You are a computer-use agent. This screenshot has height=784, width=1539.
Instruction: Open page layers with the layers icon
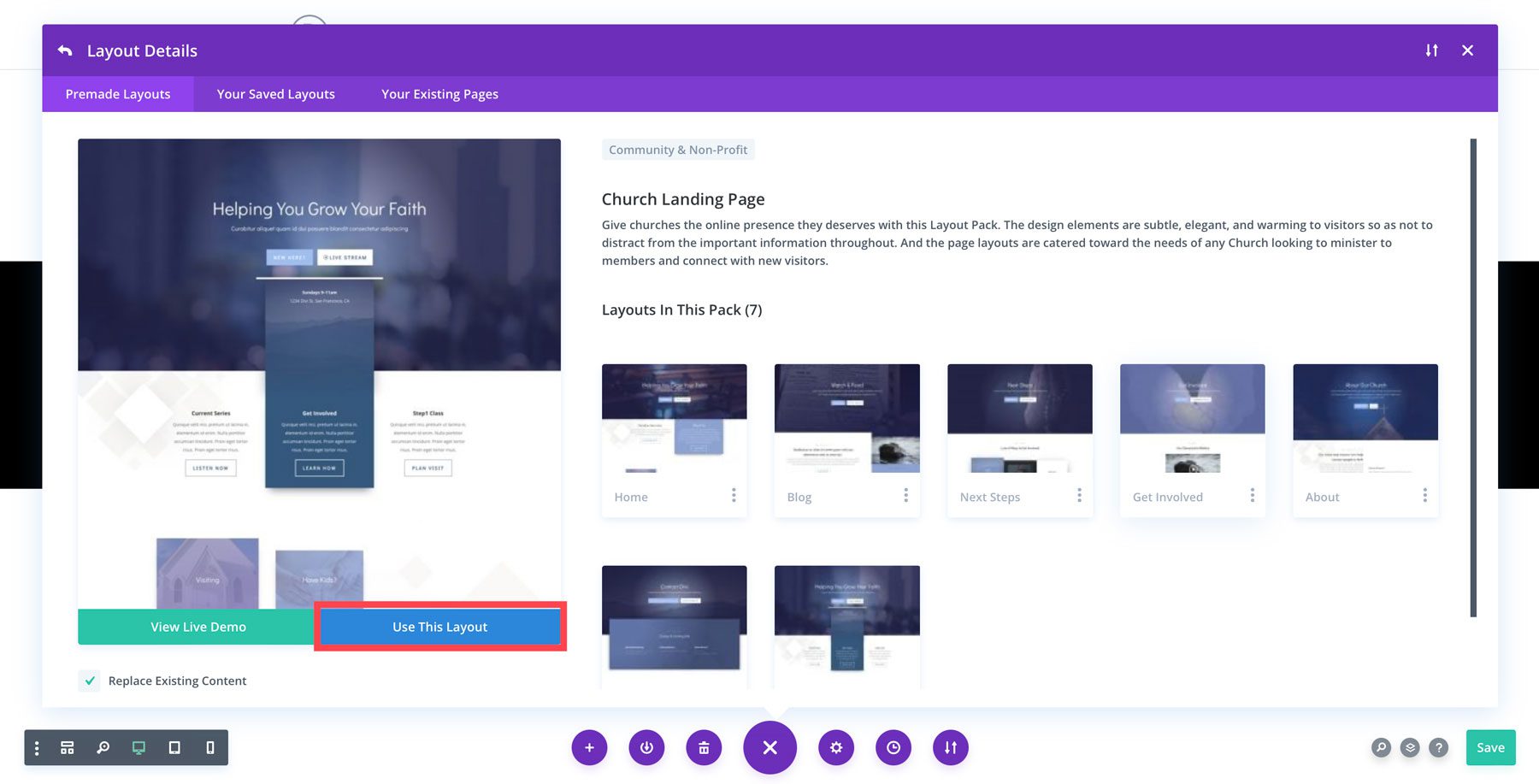[x=1410, y=746]
